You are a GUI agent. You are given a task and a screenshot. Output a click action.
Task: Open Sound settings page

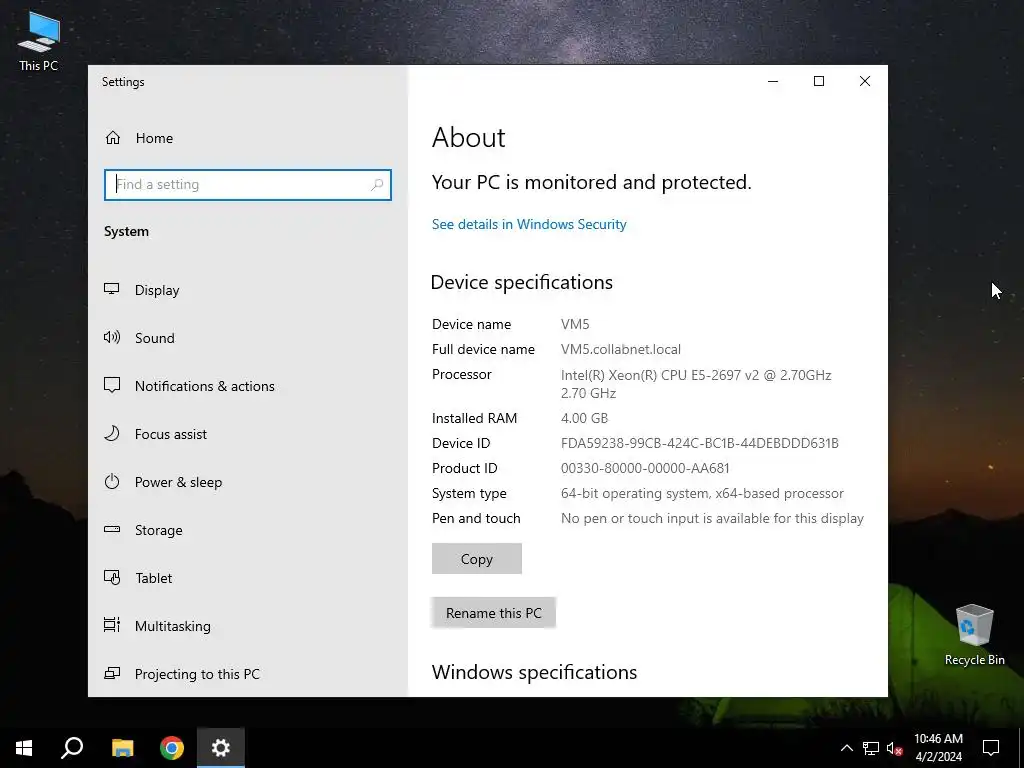[155, 338]
